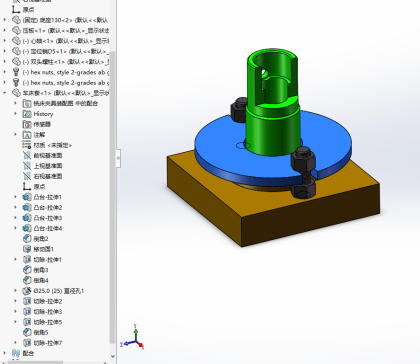Select 倒角5 in the feature tree
The height and width of the screenshot is (364, 420).
36,332
